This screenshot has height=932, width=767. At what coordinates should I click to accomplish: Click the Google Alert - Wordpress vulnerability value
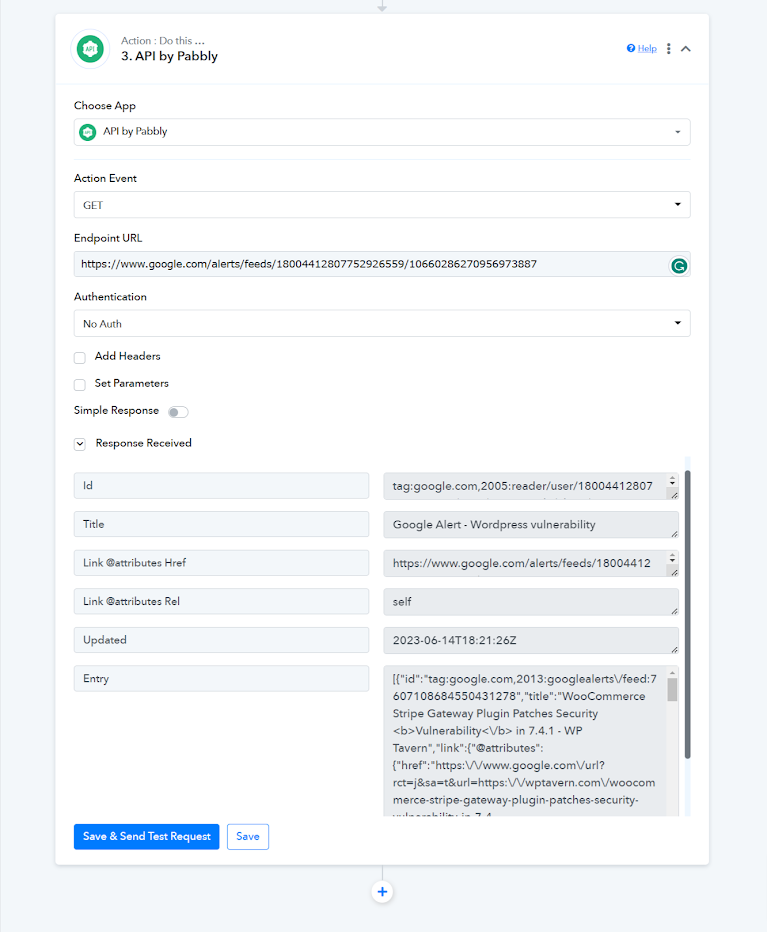pyautogui.click(x=531, y=525)
